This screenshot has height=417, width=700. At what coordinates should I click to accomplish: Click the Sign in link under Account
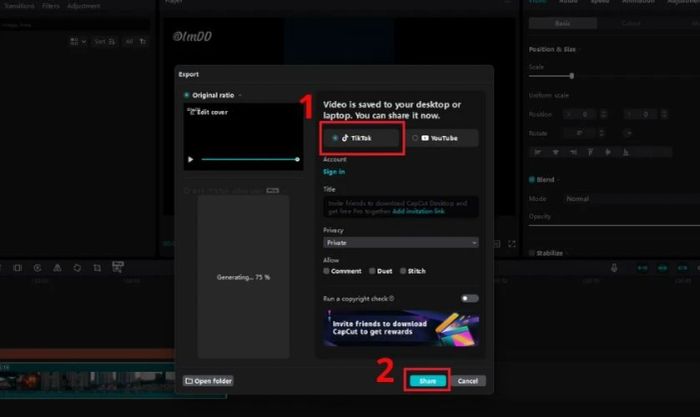[x=334, y=172]
